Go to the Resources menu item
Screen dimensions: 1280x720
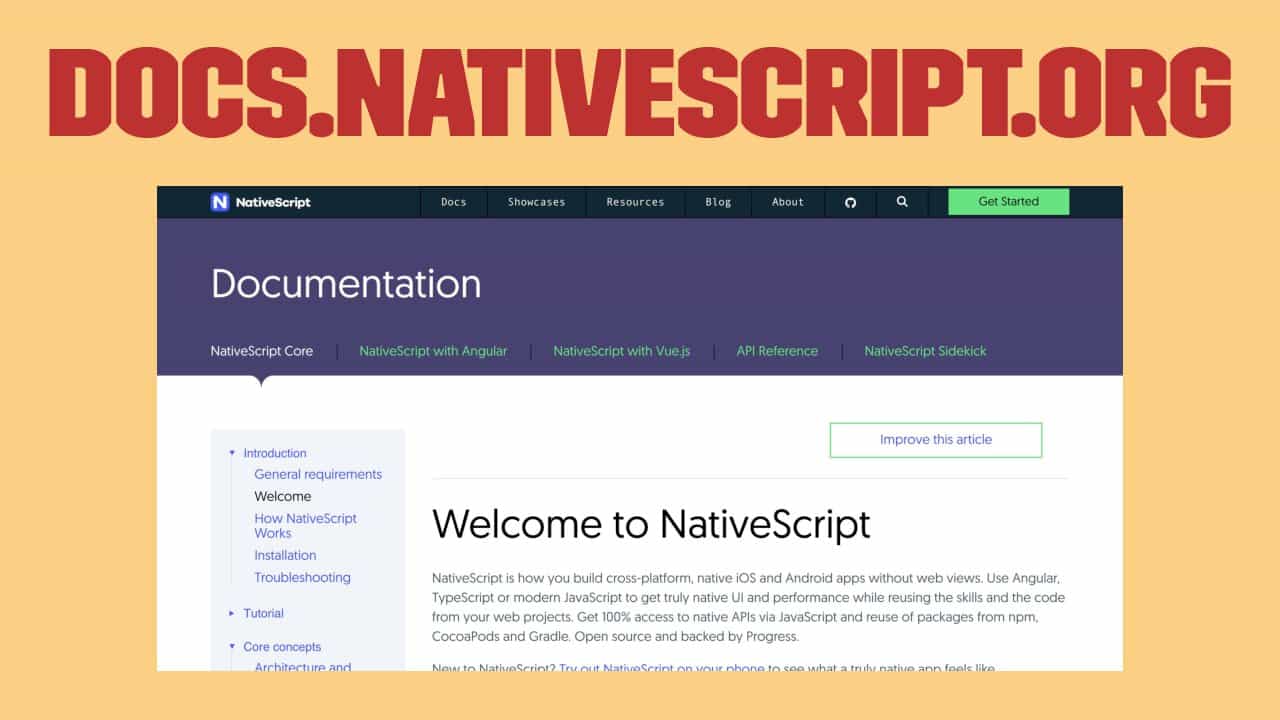pos(635,202)
